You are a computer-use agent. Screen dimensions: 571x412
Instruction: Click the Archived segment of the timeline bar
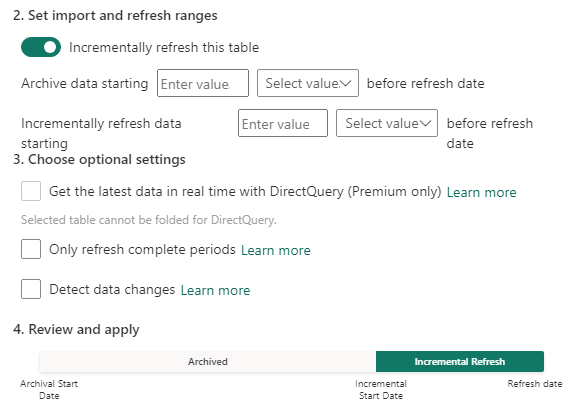208,362
